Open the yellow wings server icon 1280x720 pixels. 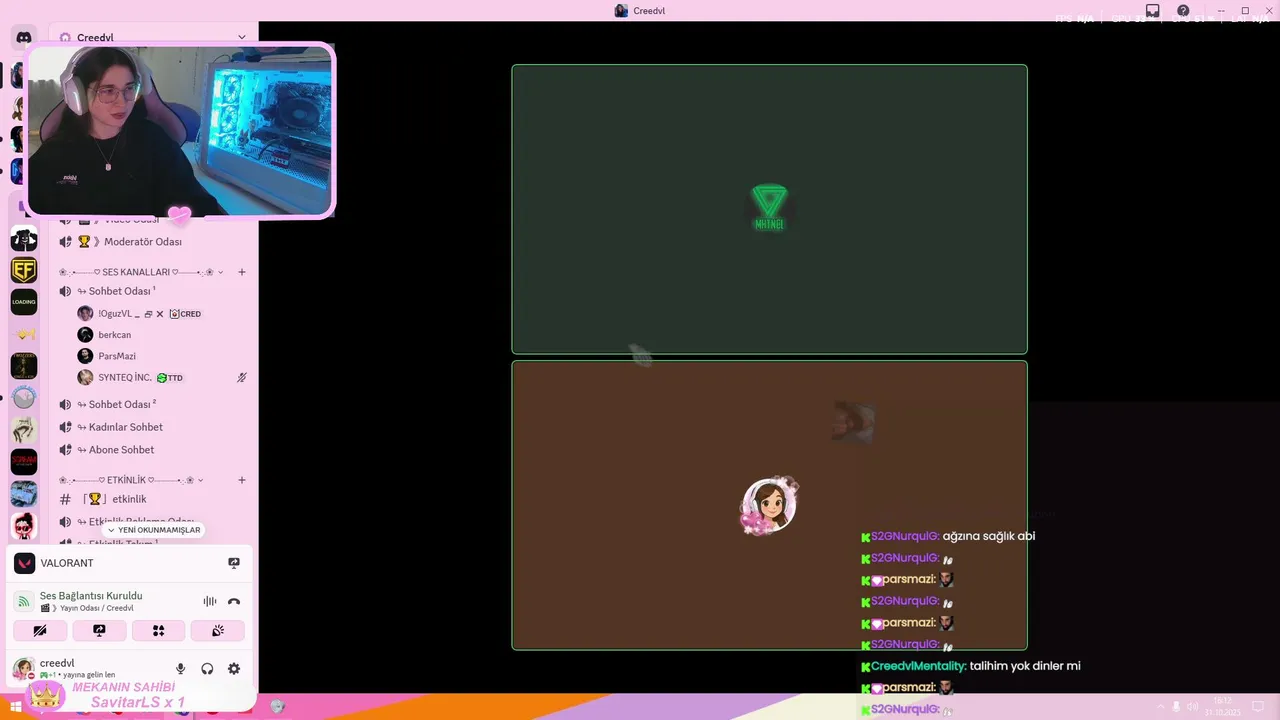(x=24, y=334)
